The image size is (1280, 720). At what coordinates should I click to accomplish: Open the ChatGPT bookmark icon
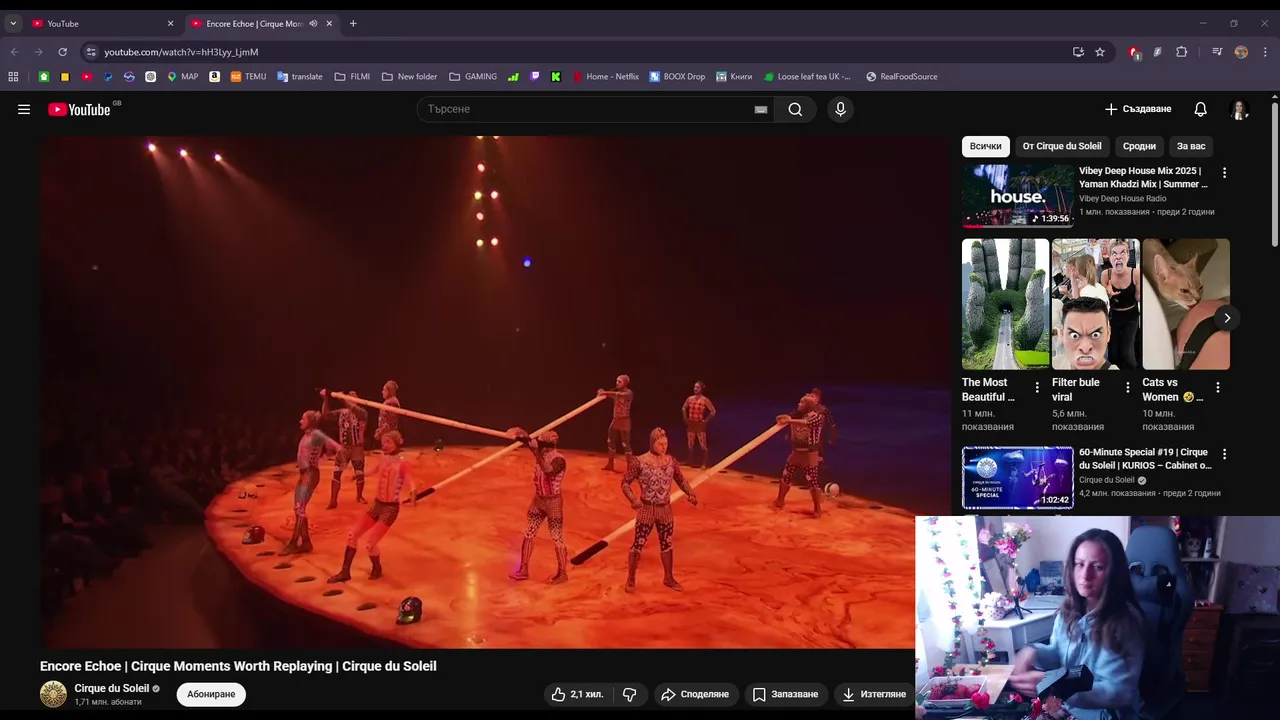point(151,76)
